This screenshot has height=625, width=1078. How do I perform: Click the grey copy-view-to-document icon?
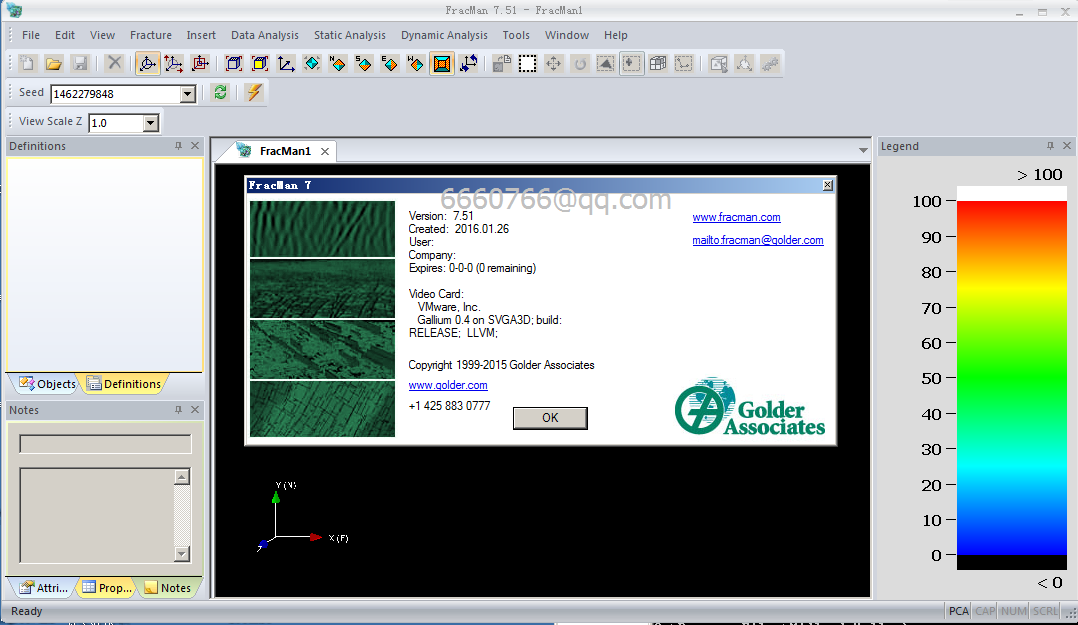[502, 64]
